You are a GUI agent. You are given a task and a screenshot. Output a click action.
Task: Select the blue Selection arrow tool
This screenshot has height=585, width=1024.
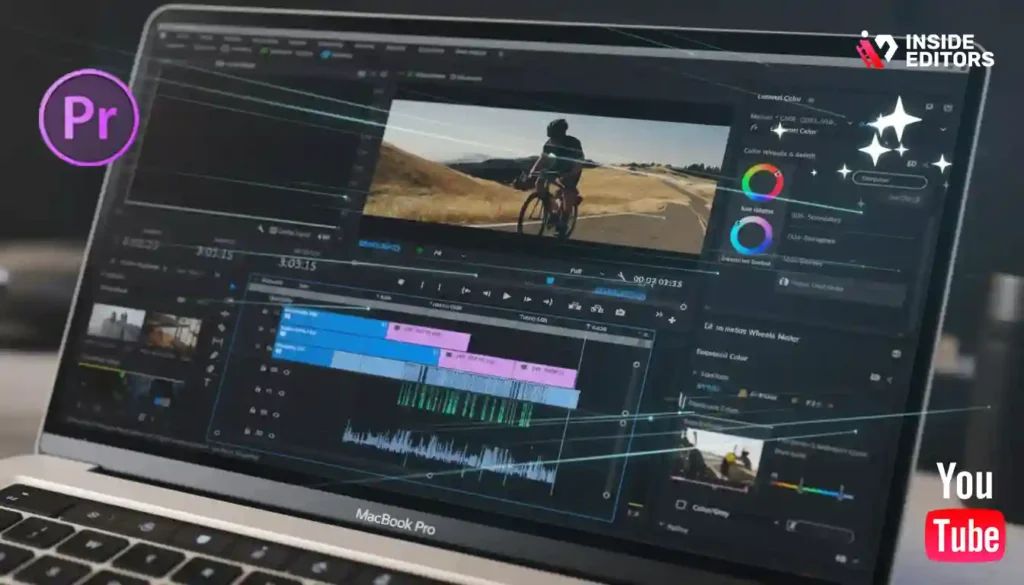click(232, 286)
